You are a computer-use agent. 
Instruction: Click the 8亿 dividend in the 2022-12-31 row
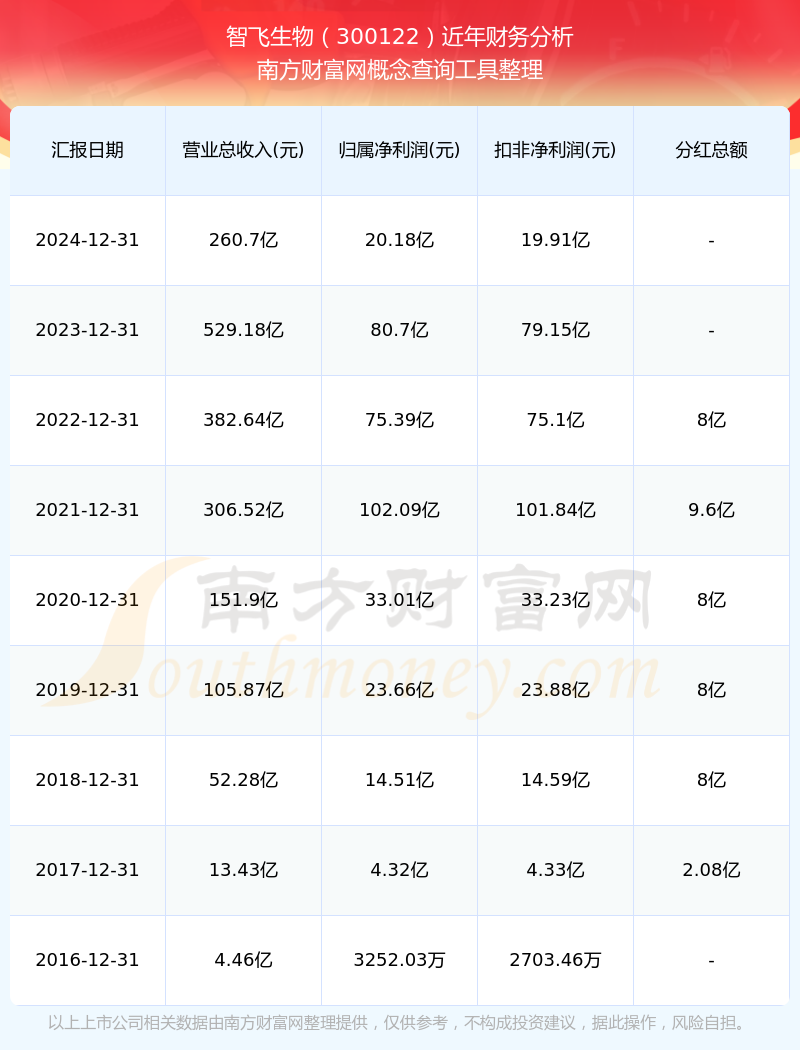click(712, 420)
